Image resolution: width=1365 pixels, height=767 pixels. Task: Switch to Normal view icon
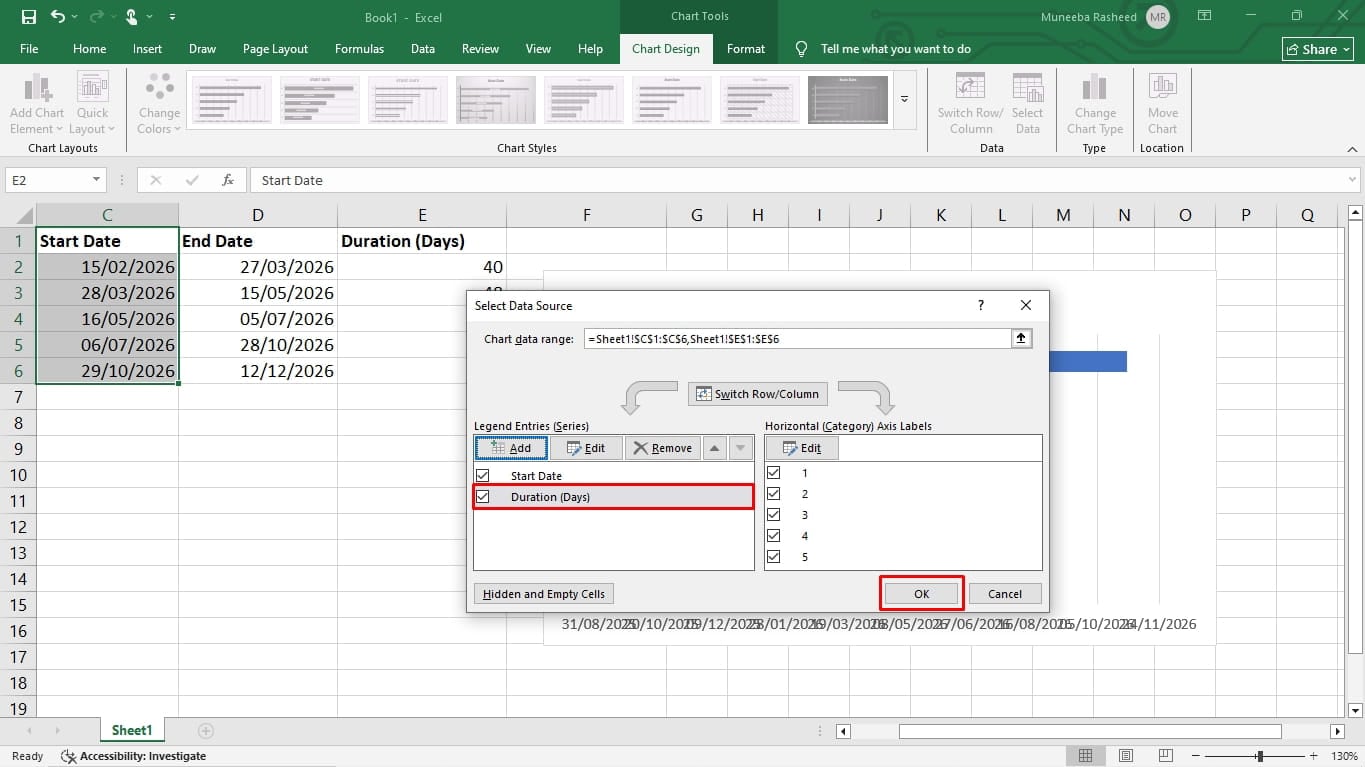pos(1085,756)
